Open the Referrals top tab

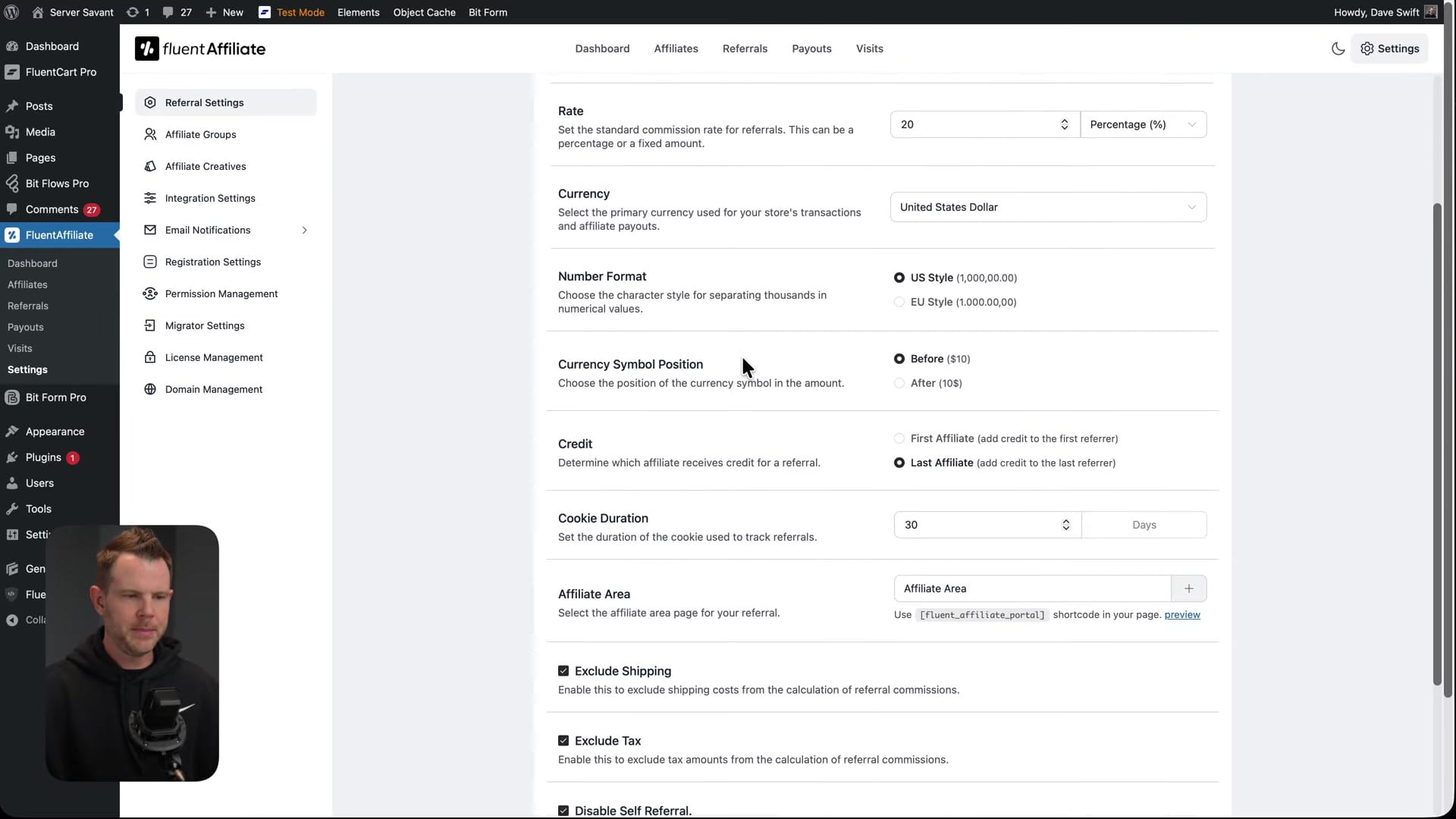coord(745,49)
